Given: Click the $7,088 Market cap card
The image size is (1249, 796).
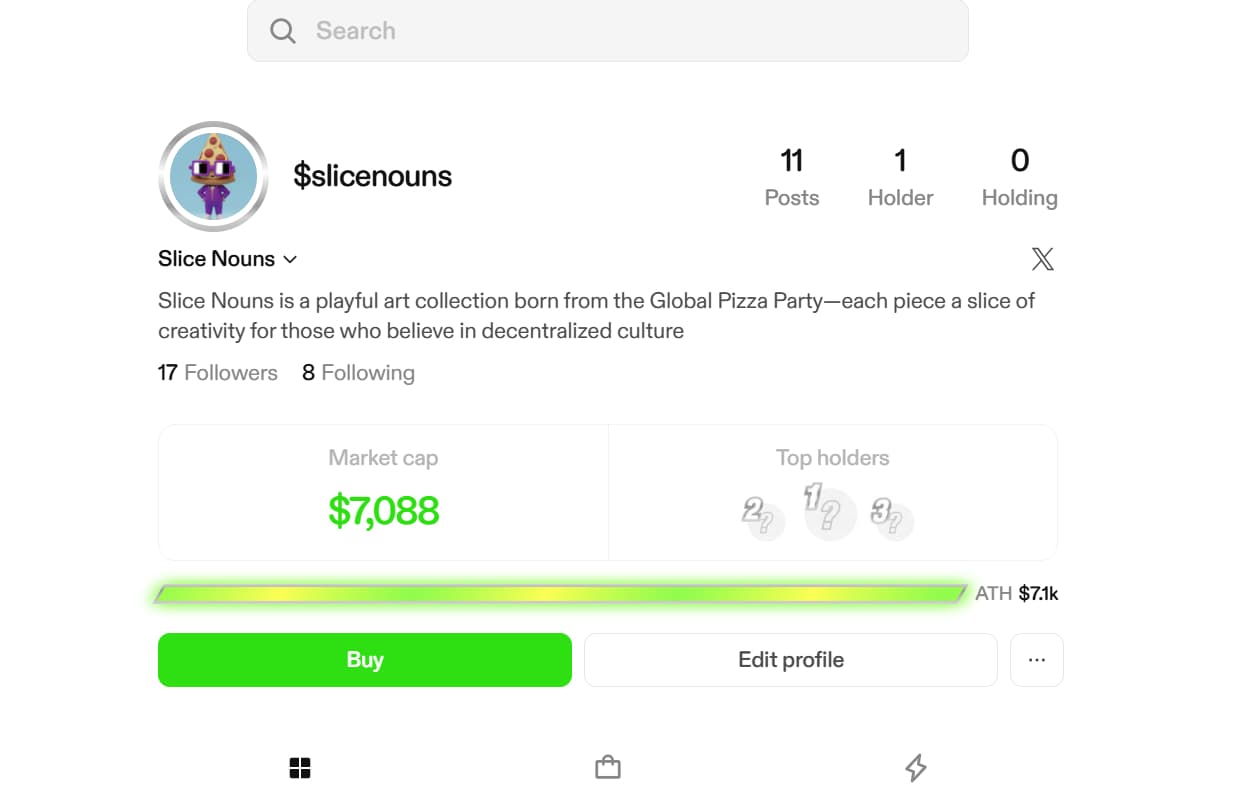Looking at the screenshot, I should point(383,492).
